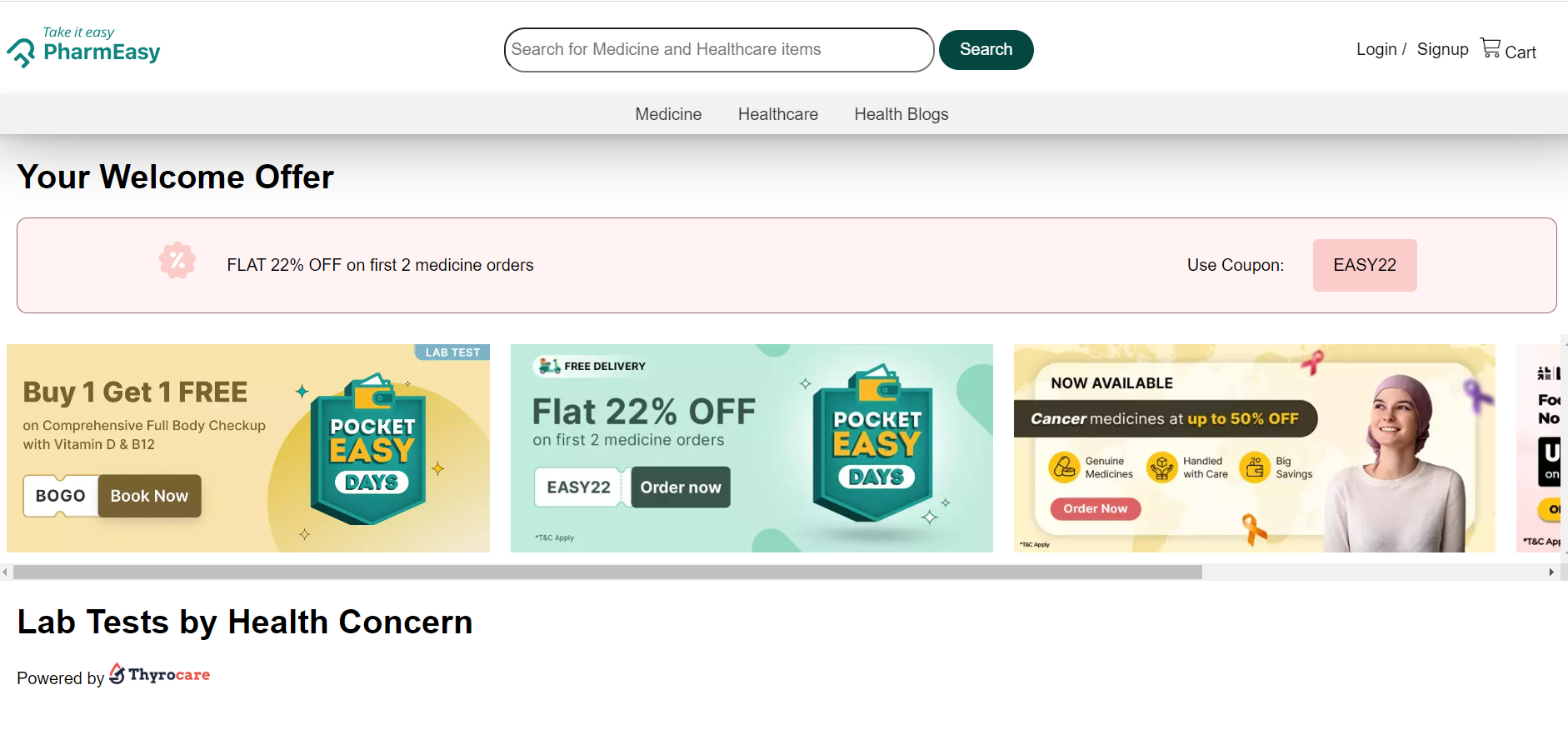Click the EASY22 coupon code box
This screenshot has width=1568, height=750.
click(1364, 265)
